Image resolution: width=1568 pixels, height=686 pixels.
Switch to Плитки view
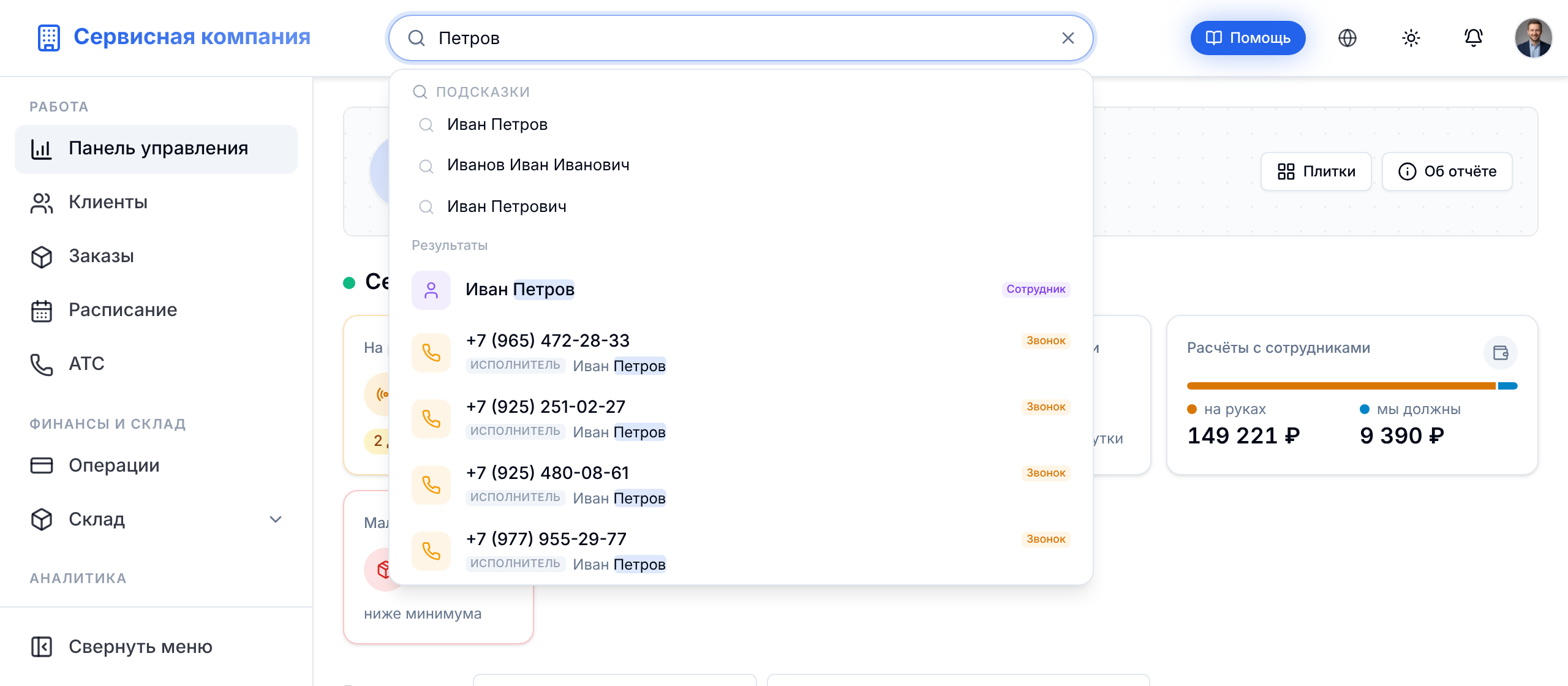coord(1316,171)
